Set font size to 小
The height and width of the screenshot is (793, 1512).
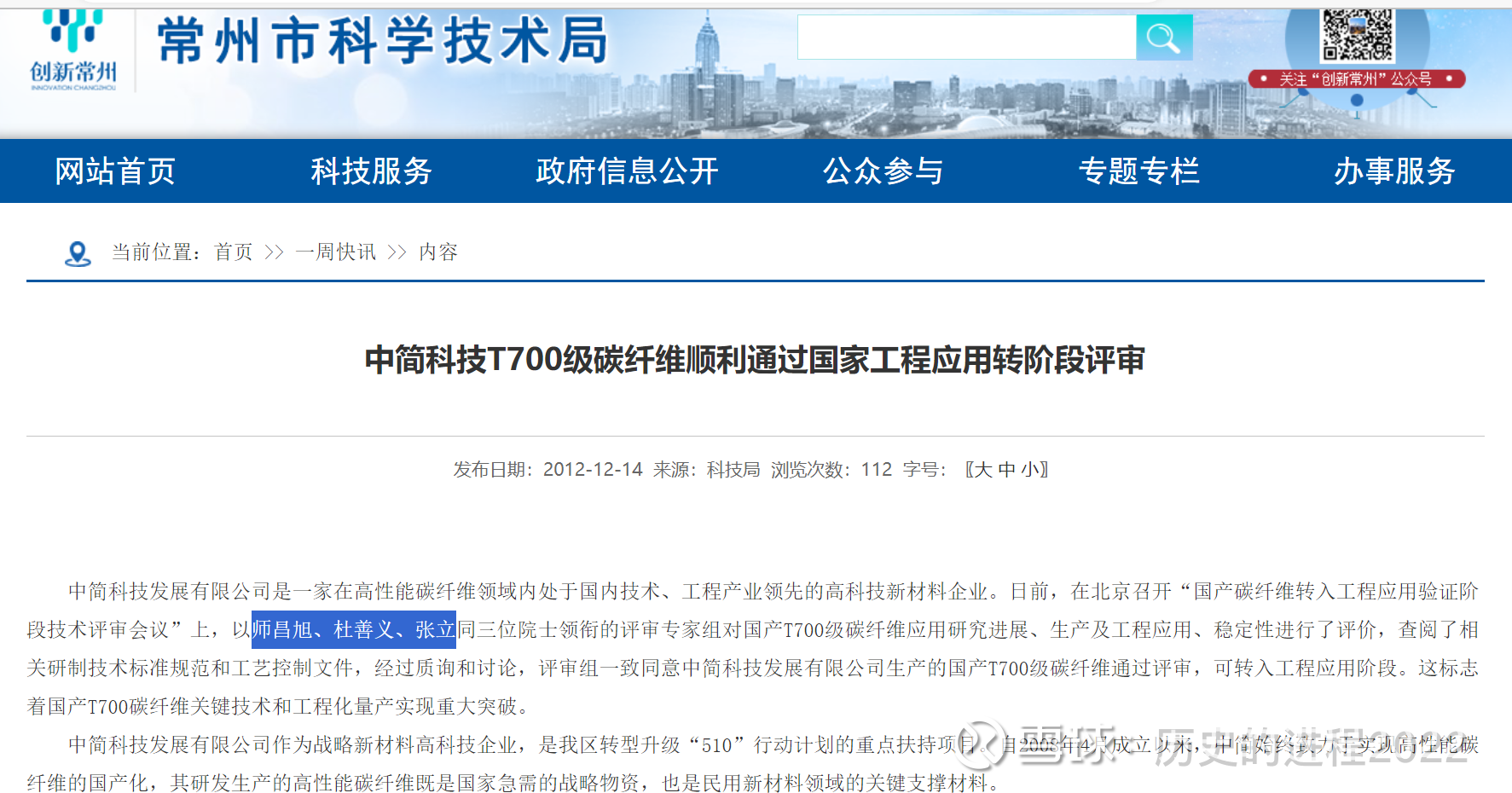(x=1029, y=470)
